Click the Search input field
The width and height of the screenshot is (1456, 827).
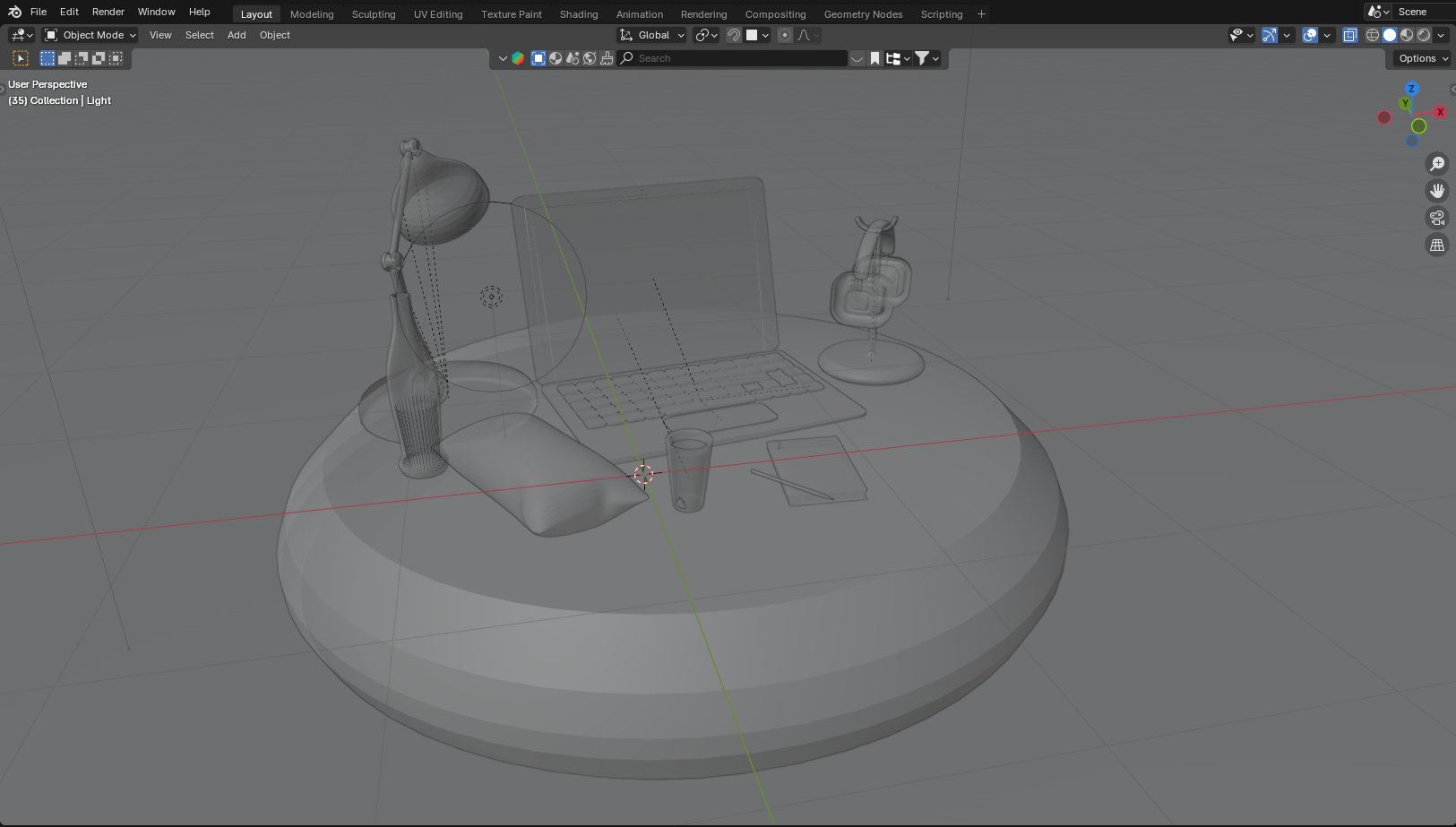point(739,58)
